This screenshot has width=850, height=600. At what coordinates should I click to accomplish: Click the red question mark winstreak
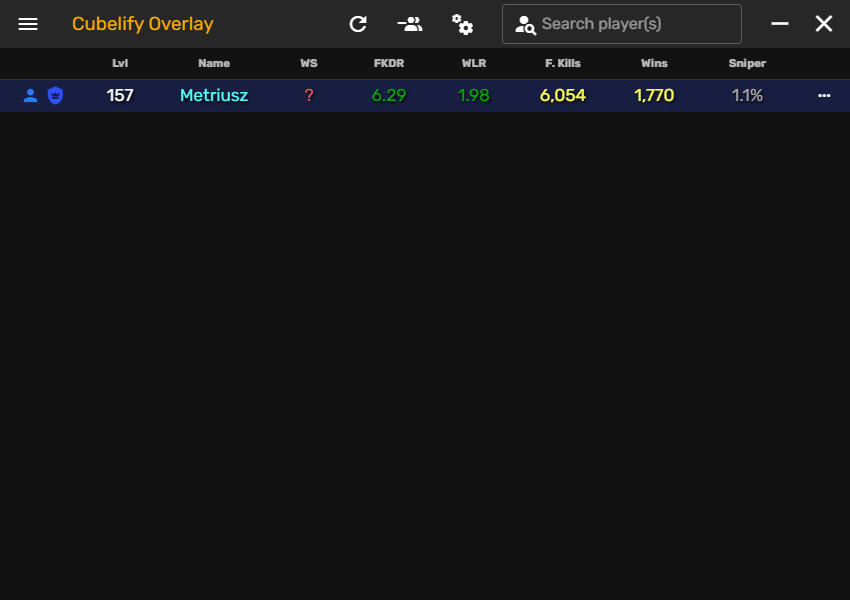[309, 96]
